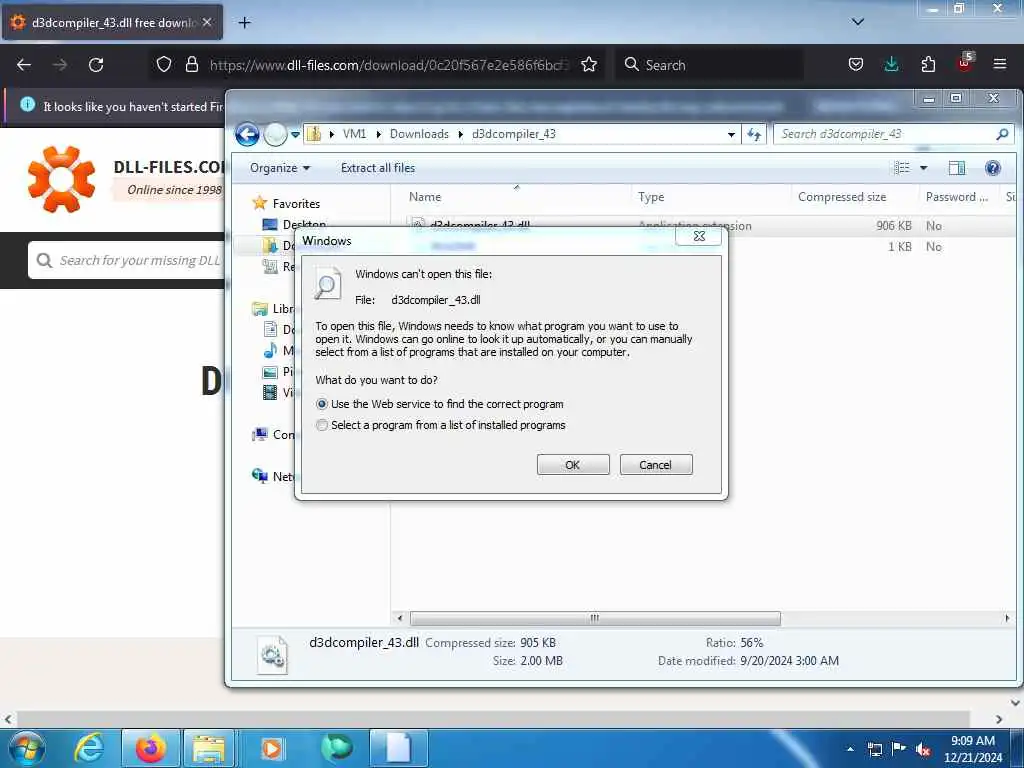Viewport: 1024px width, 768px height.
Task: Open Windows Explorer taskbar button
Action: point(208,748)
